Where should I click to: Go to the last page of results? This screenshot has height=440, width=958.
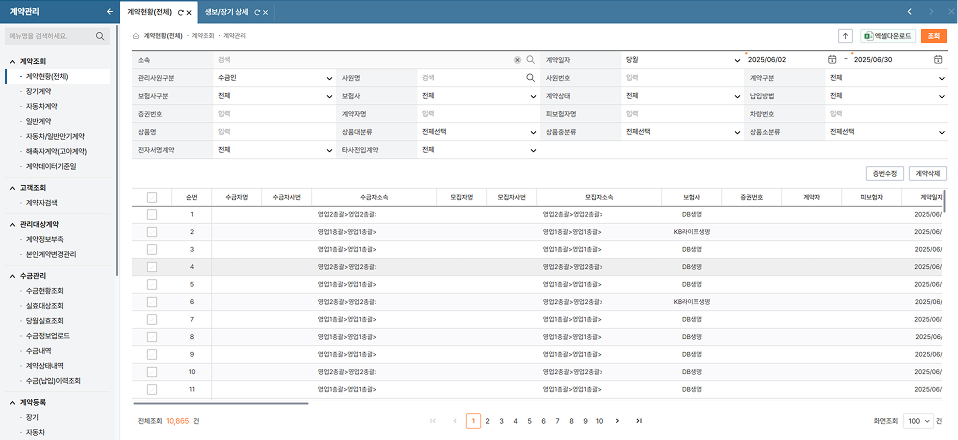click(638, 421)
